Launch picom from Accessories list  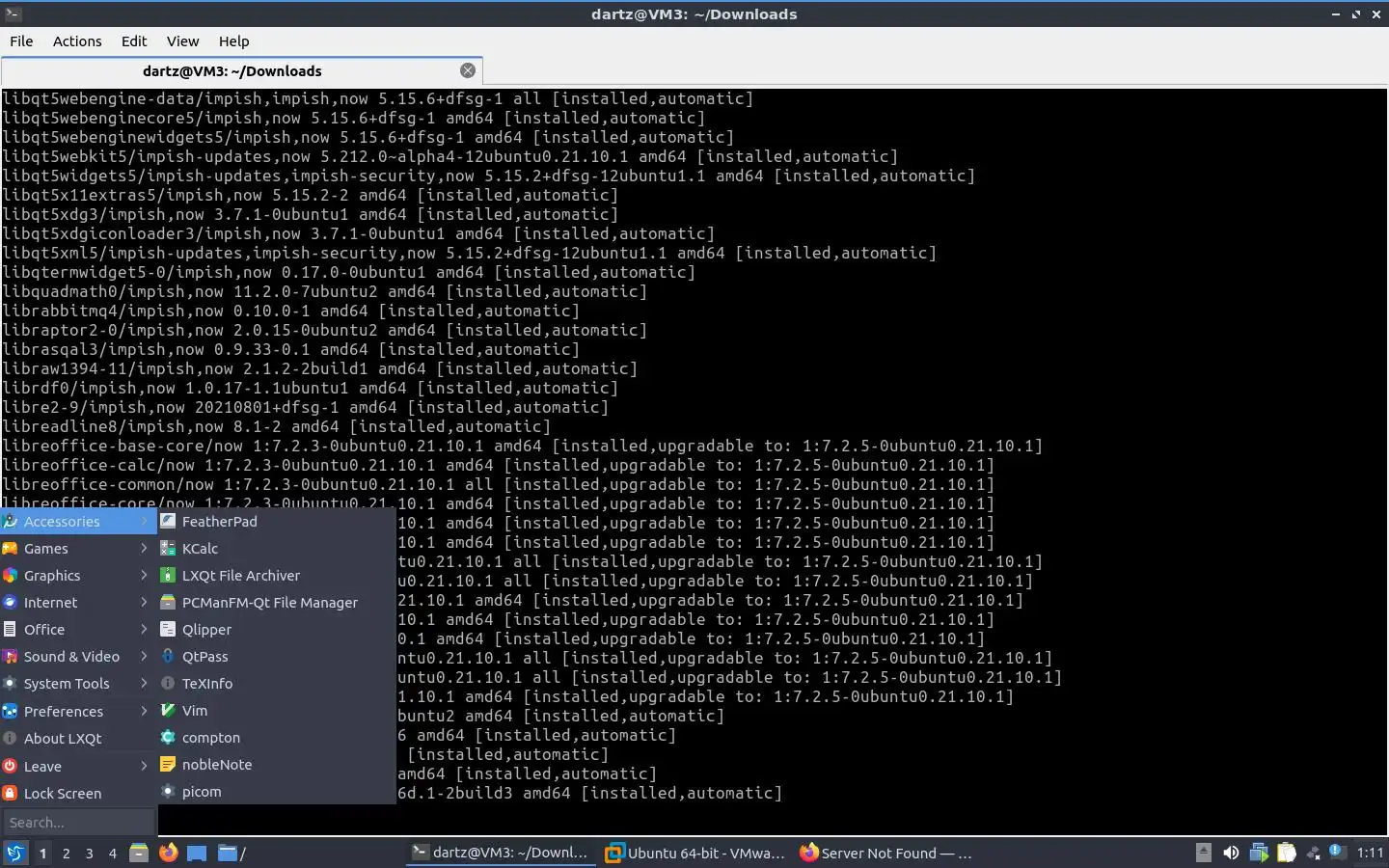(276, 791)
